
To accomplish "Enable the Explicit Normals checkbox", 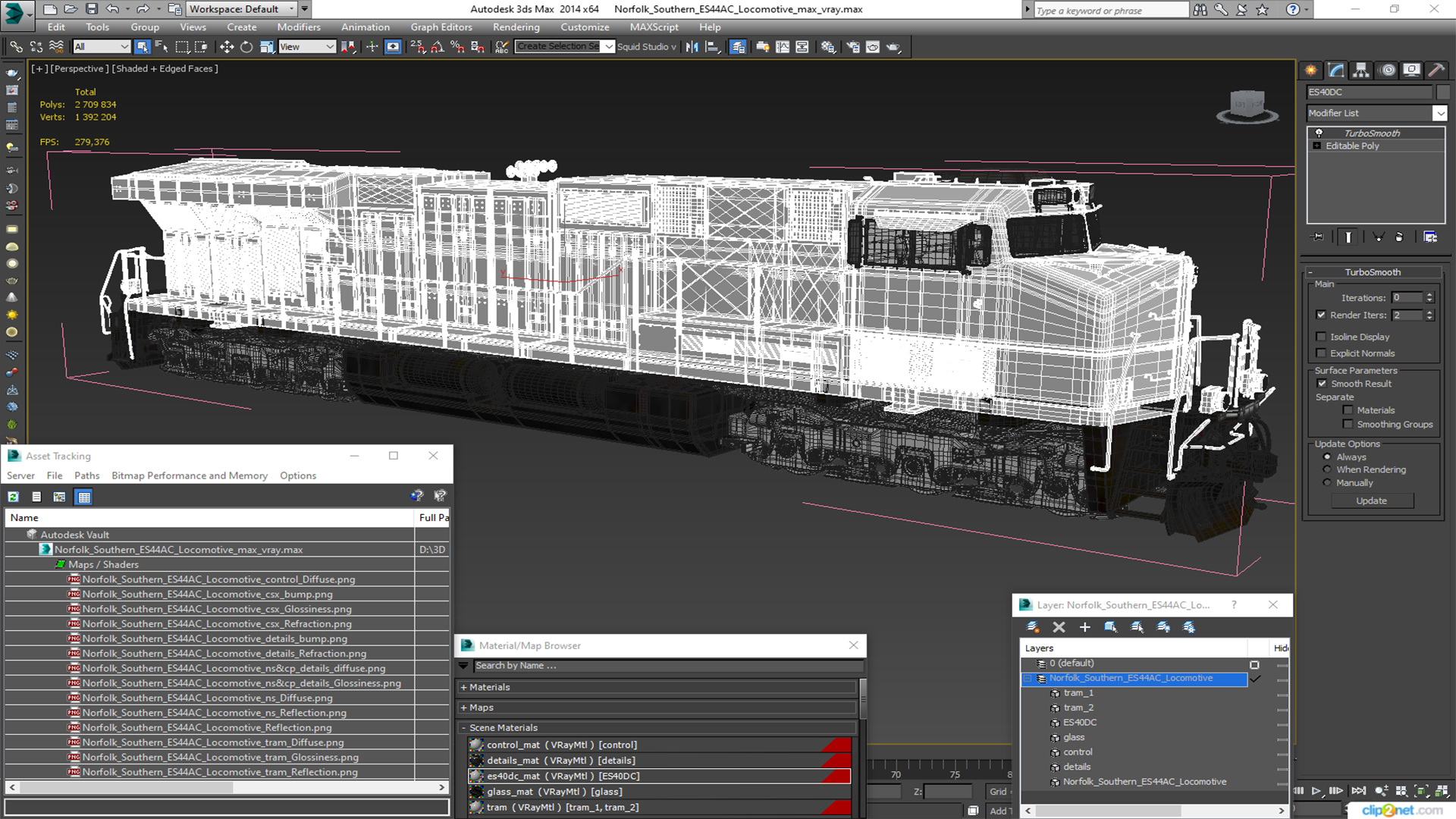I will (1321, 353).
